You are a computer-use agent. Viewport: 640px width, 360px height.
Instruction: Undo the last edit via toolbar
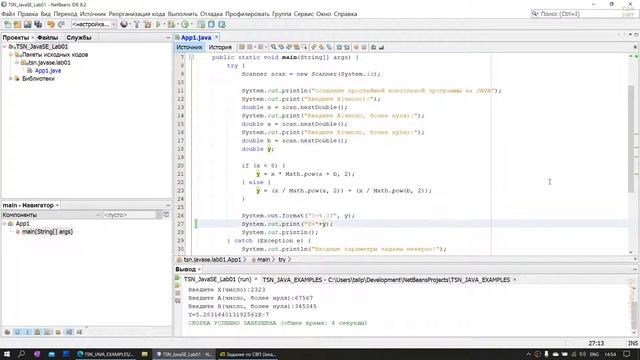[x=51, y=24]
